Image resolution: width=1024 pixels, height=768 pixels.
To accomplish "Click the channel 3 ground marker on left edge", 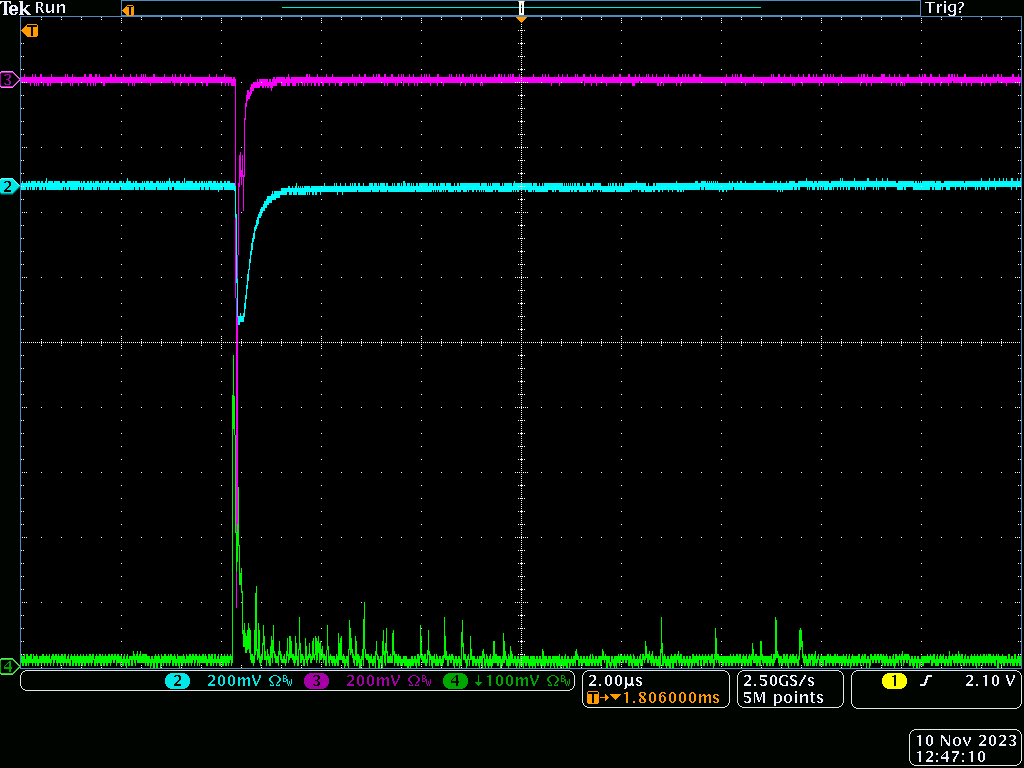I will point(9,80).
